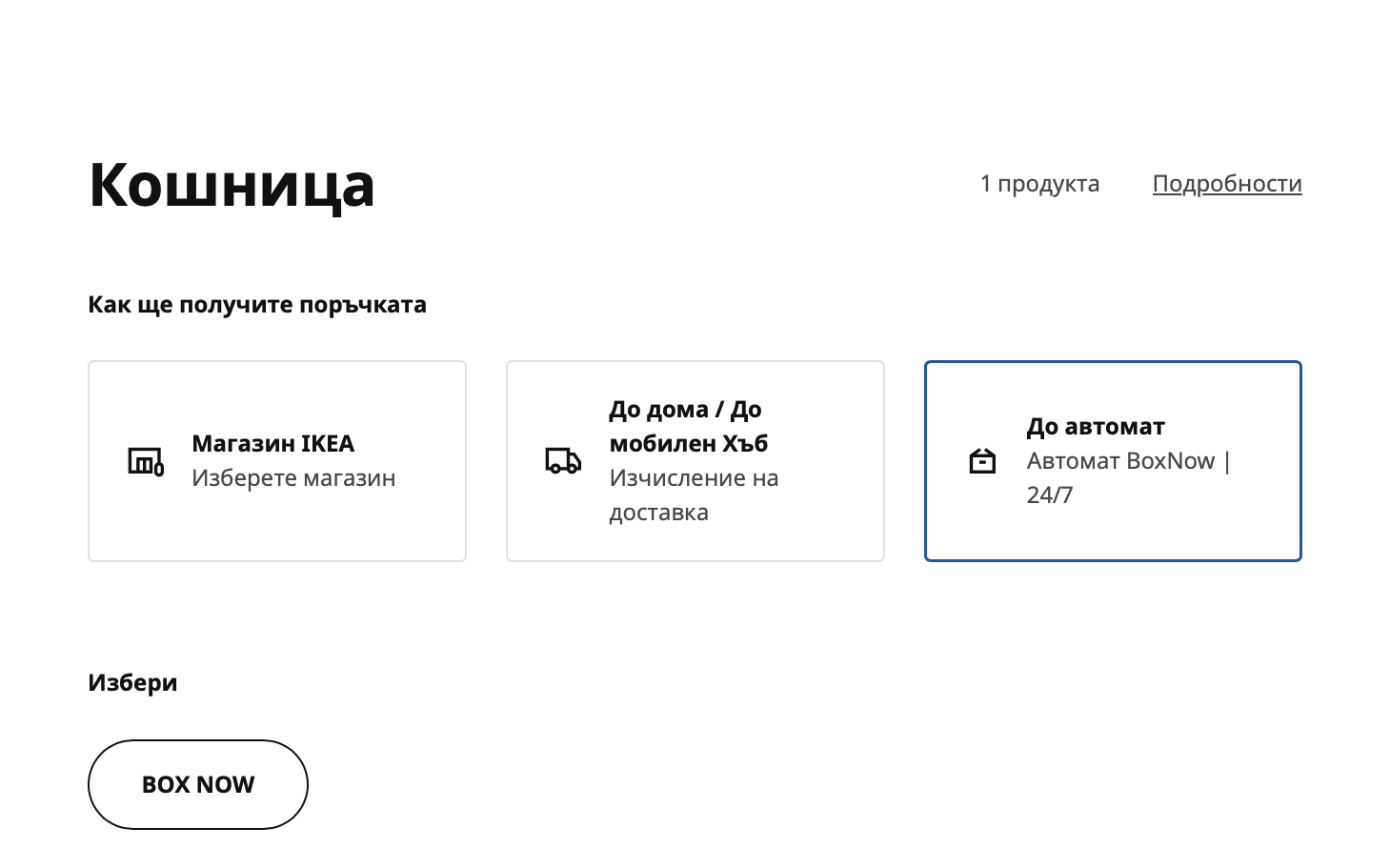Click the 'Изберете магазин' subtitle text
Image resolution: width=1390 pixels, height=868 pixels.
(x=293, y=478)
